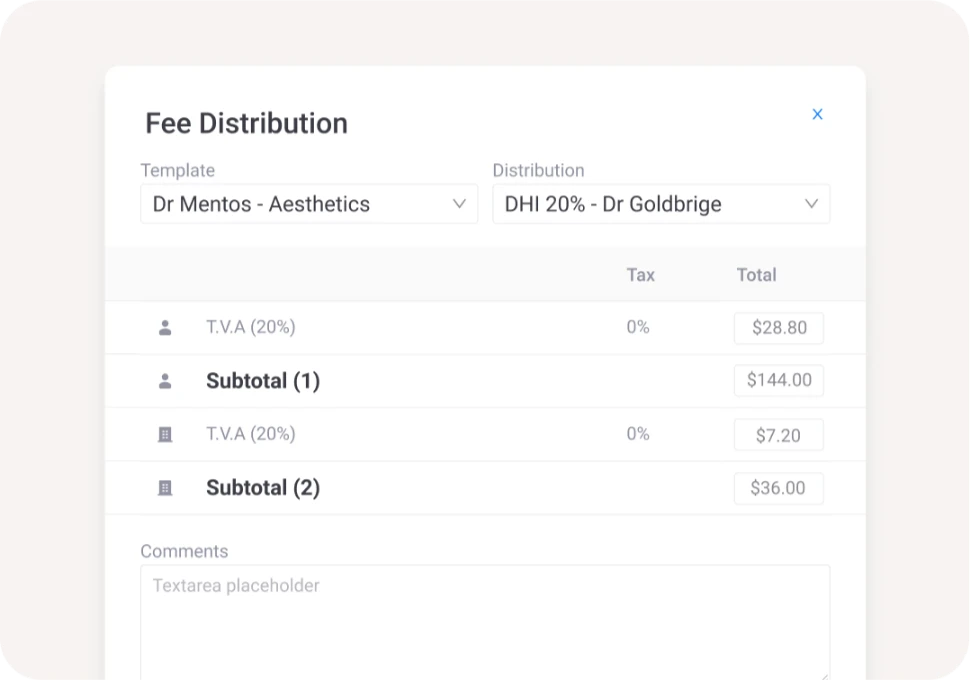Select the Subtotal (2) row label

click(263, 488)
